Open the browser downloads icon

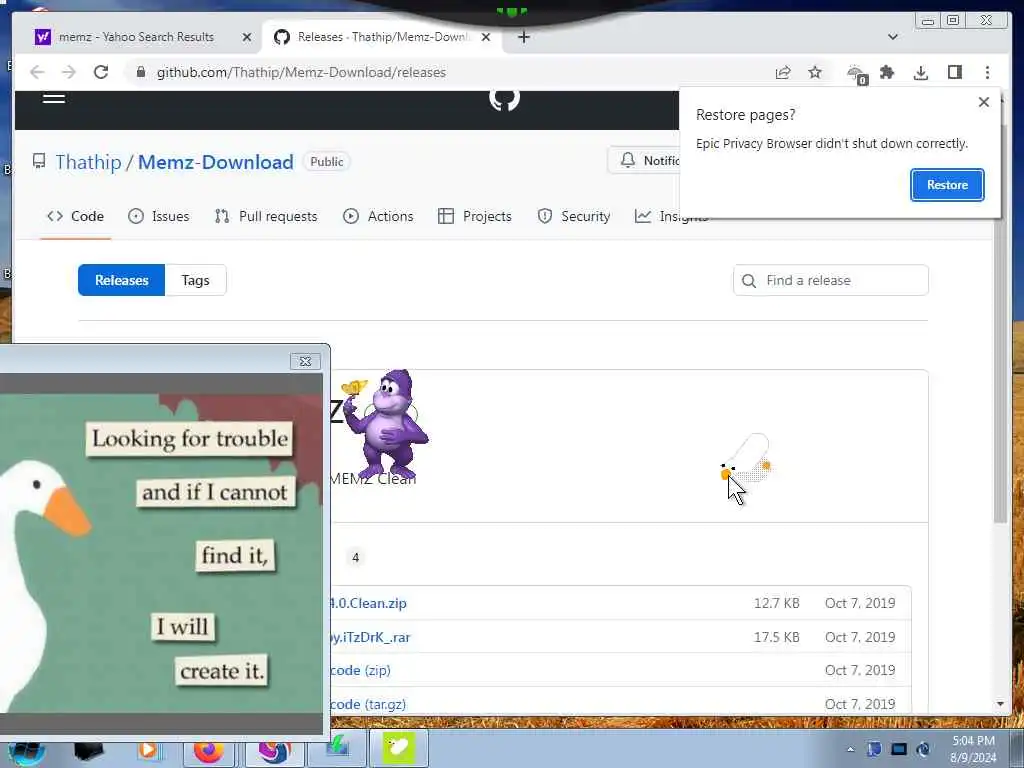[920, 72]
